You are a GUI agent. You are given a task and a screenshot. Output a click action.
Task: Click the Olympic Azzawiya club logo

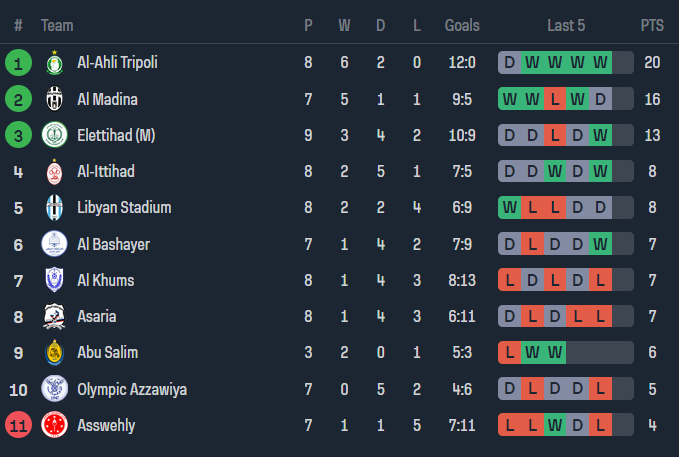54,389
